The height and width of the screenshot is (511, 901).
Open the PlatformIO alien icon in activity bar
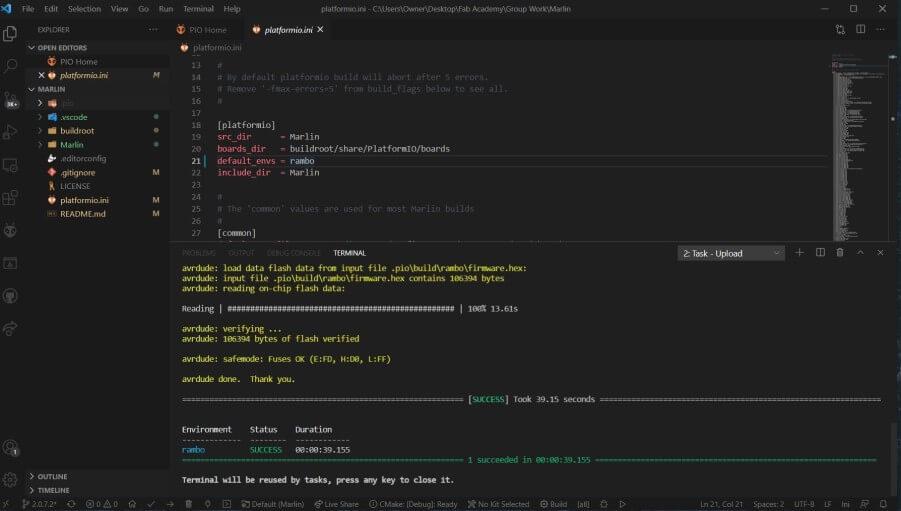(x=10, y=231)
